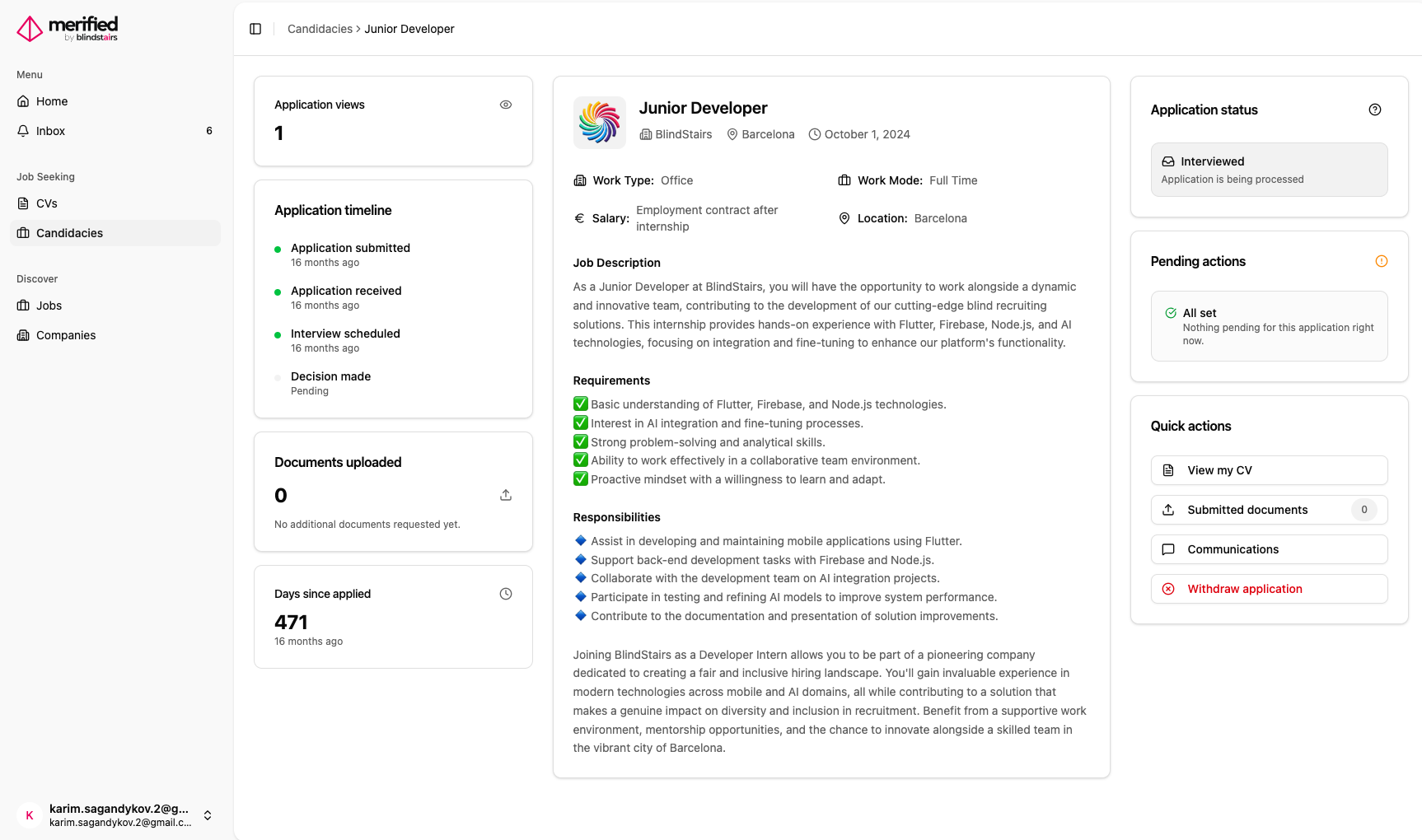Open the Inbox with 6 notifications
Image resolution: width=1422 pixels, height=840 pixels.
(51, 131)
